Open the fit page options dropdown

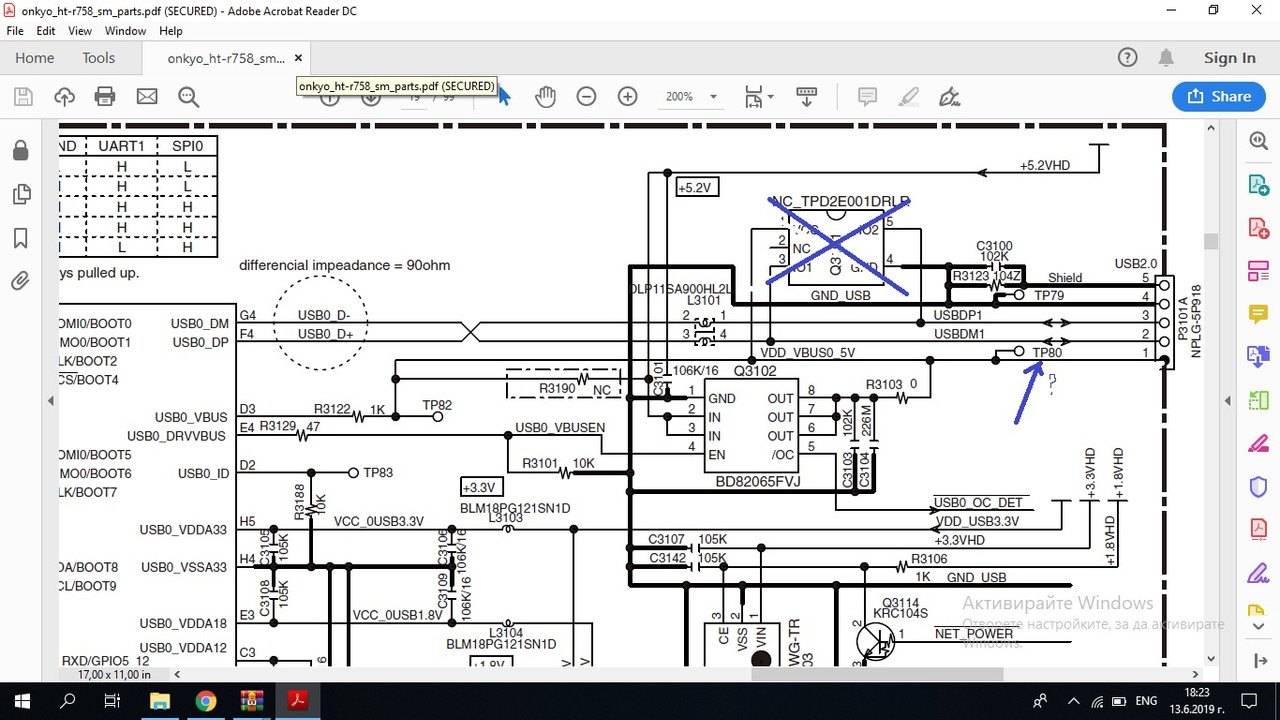coord(760,97)
